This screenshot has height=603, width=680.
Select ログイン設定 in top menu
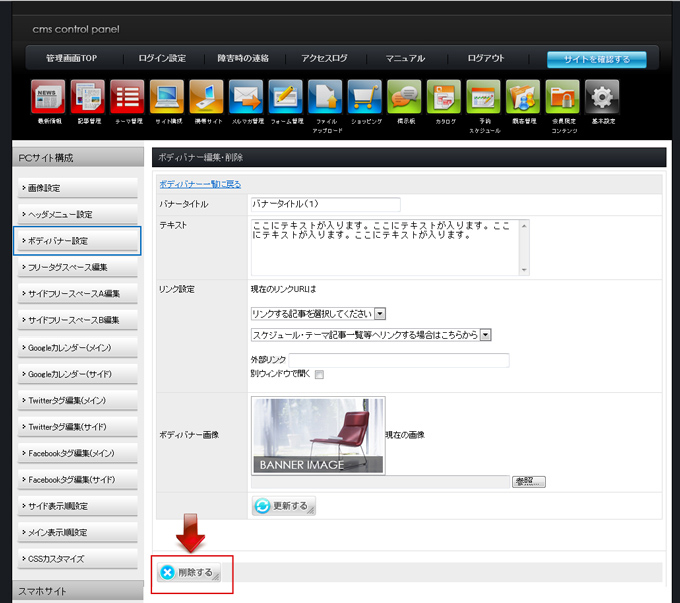[162, 59]
